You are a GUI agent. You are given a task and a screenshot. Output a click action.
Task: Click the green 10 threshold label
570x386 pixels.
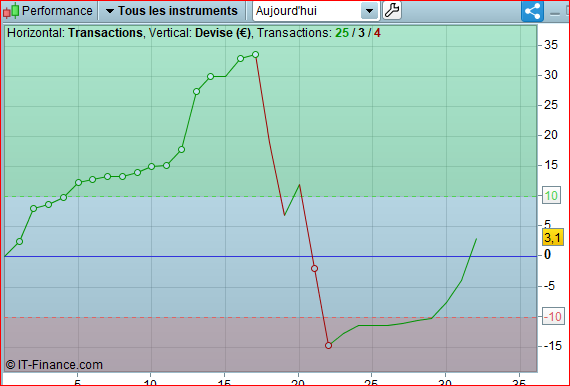tap(551, 196)
